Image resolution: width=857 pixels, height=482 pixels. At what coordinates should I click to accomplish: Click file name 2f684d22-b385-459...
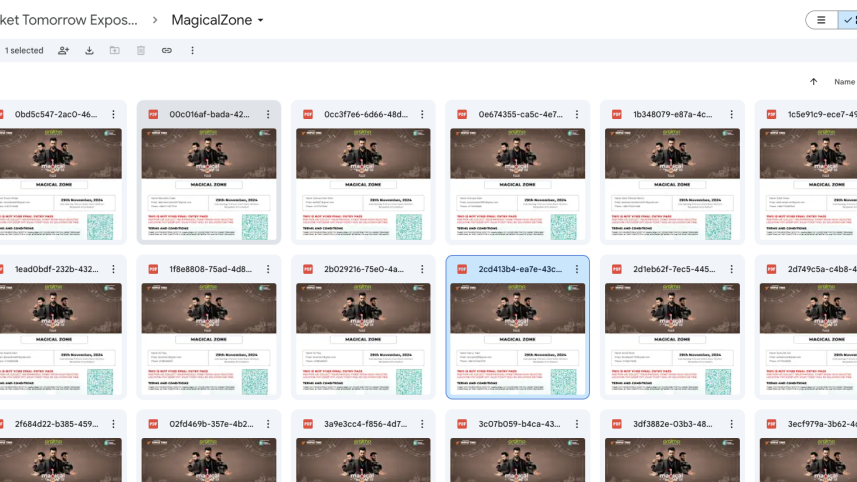(56, 424)
